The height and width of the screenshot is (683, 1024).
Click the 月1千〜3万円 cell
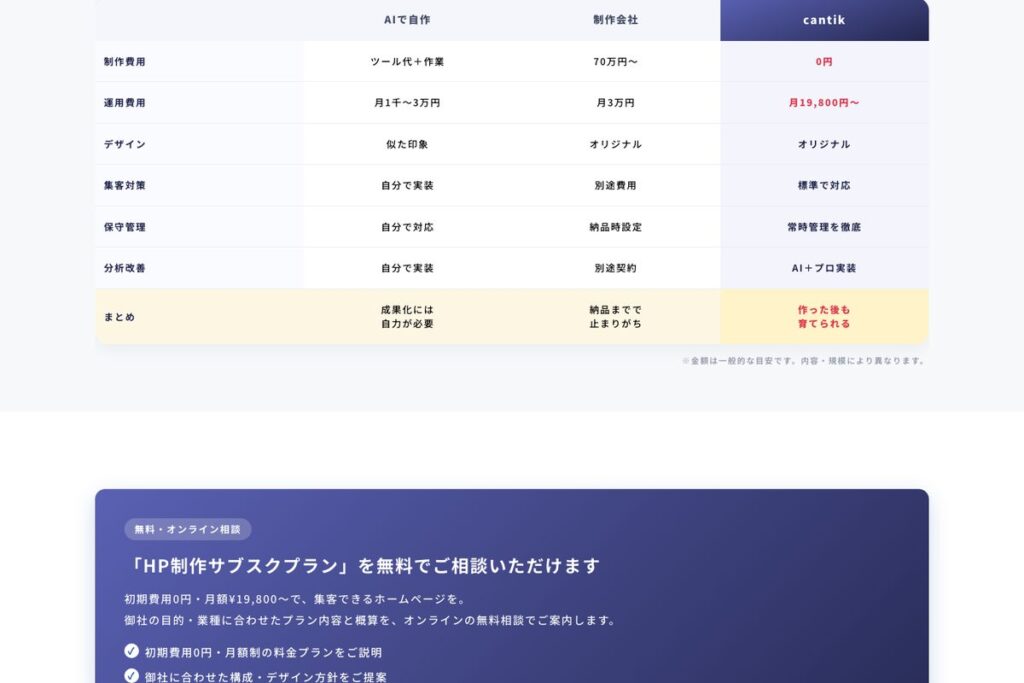click(407, 103)
